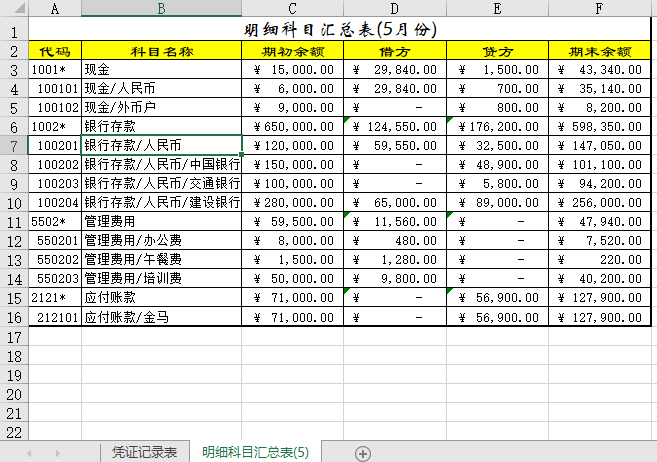This screenshot has width=657, height=462.
Task: Click the select-all corner of the grid
Action: click(14, 9)
